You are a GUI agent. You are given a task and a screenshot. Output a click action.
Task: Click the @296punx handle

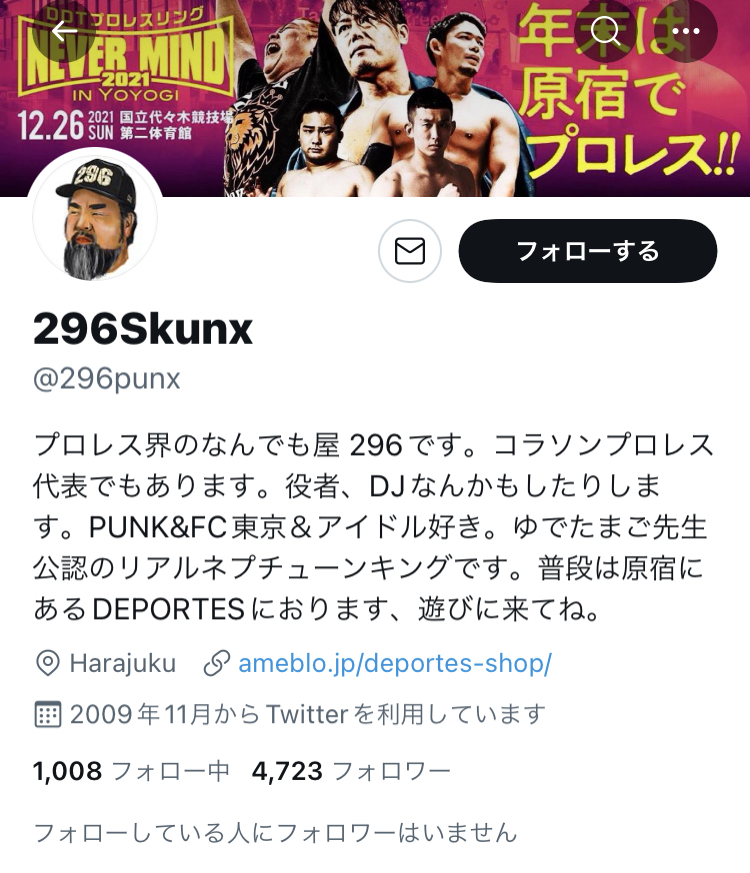tap(107, 379)
